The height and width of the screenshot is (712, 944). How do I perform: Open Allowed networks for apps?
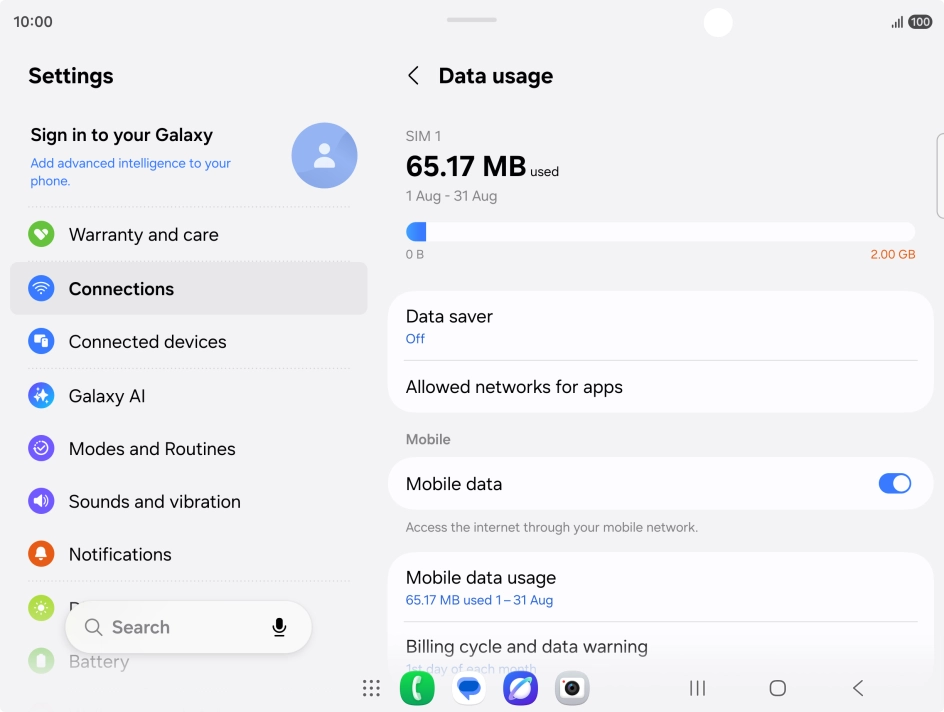coord(660,386)
